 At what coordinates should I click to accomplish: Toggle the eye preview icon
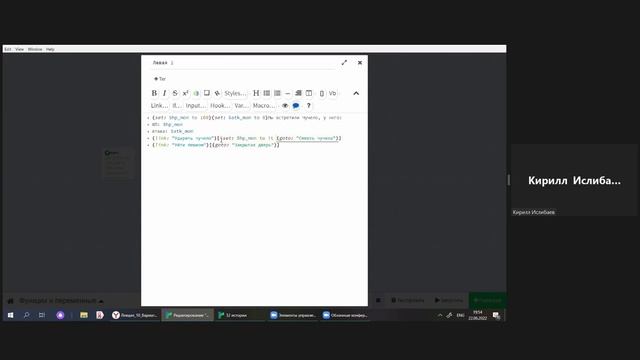[285, 105]
